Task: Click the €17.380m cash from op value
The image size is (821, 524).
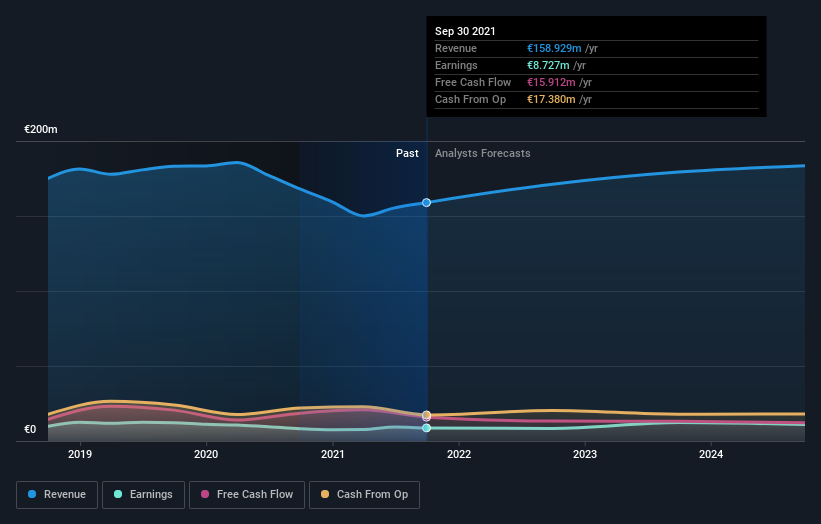Action: click(551, 99)
